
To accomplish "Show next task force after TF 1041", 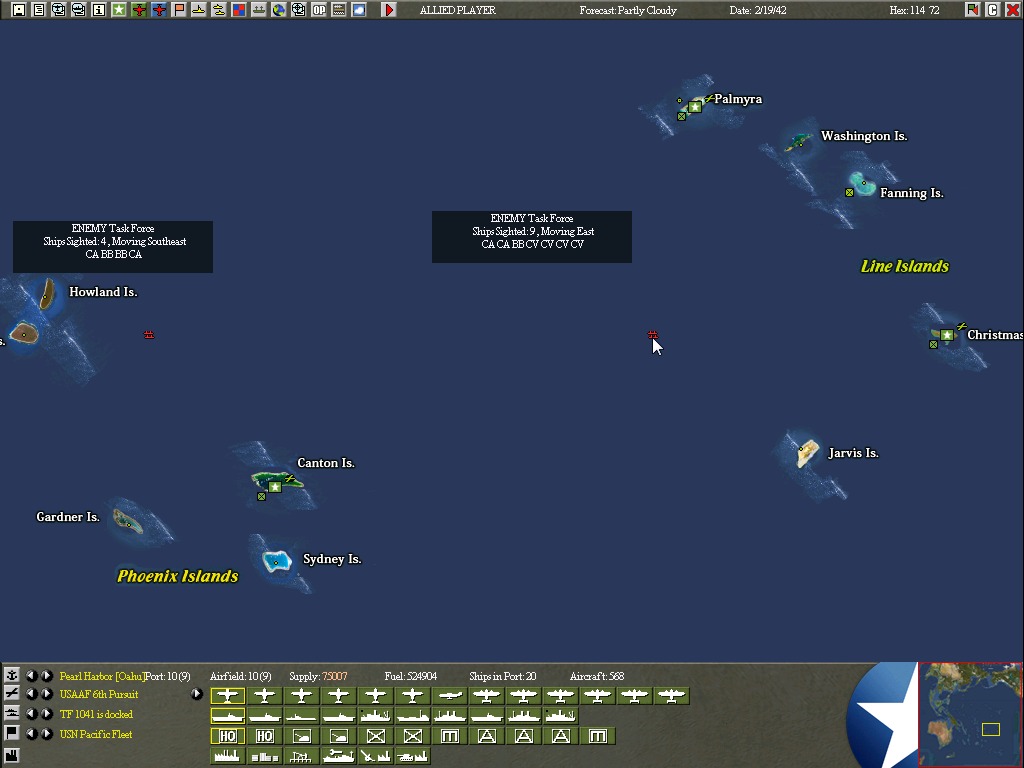I will point(46,713).
